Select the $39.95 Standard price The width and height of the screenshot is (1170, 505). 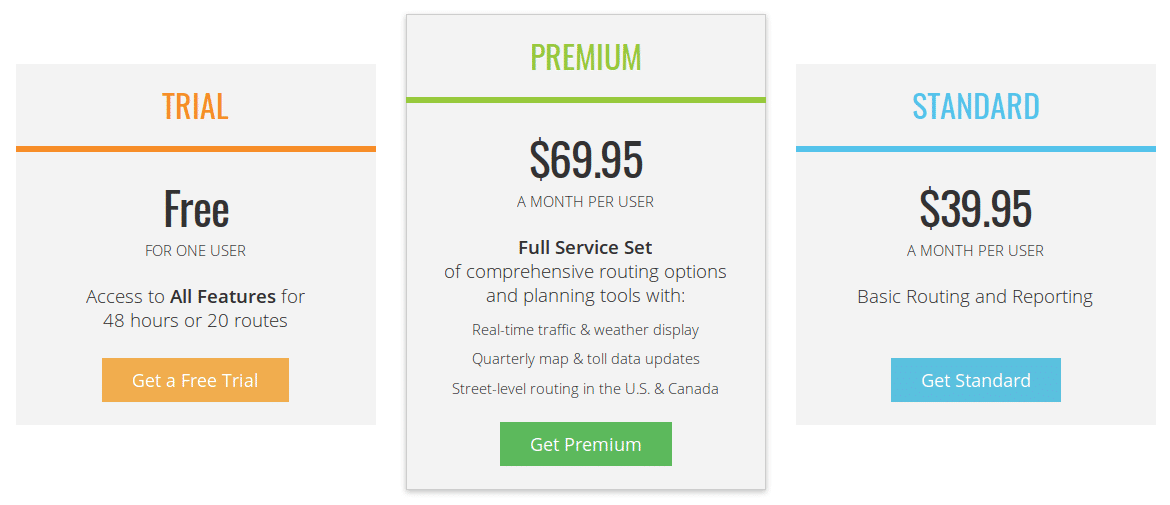(x=975, y=209)
